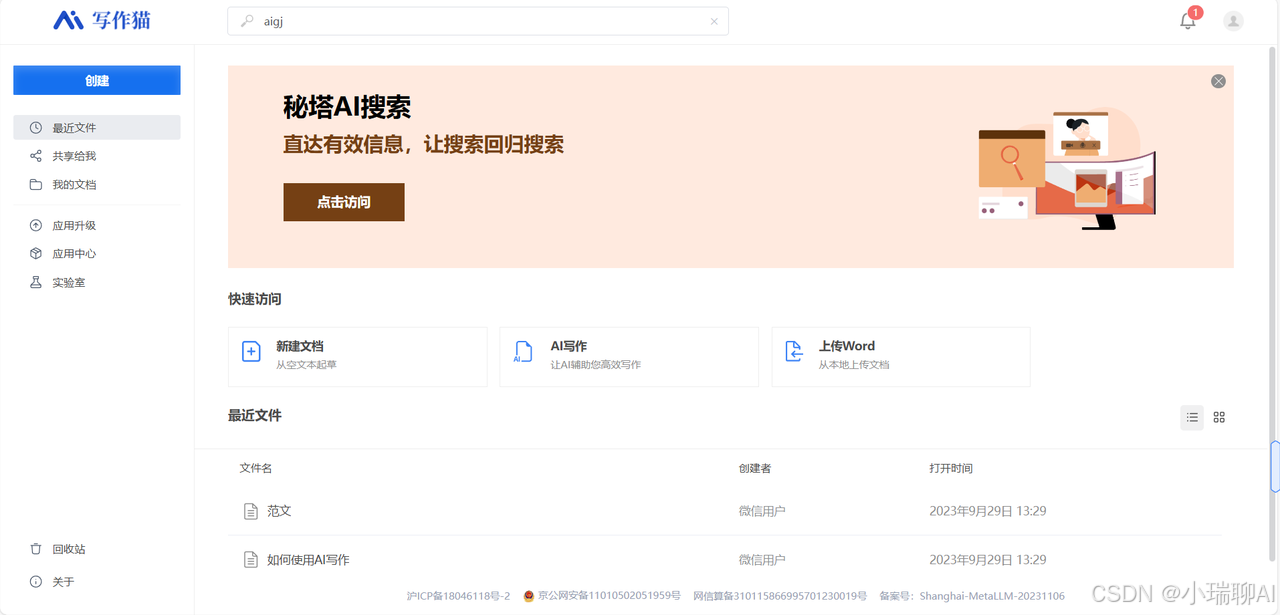Click the 点击访问 banner button
1280x615 pixels.
pos(344,202)
